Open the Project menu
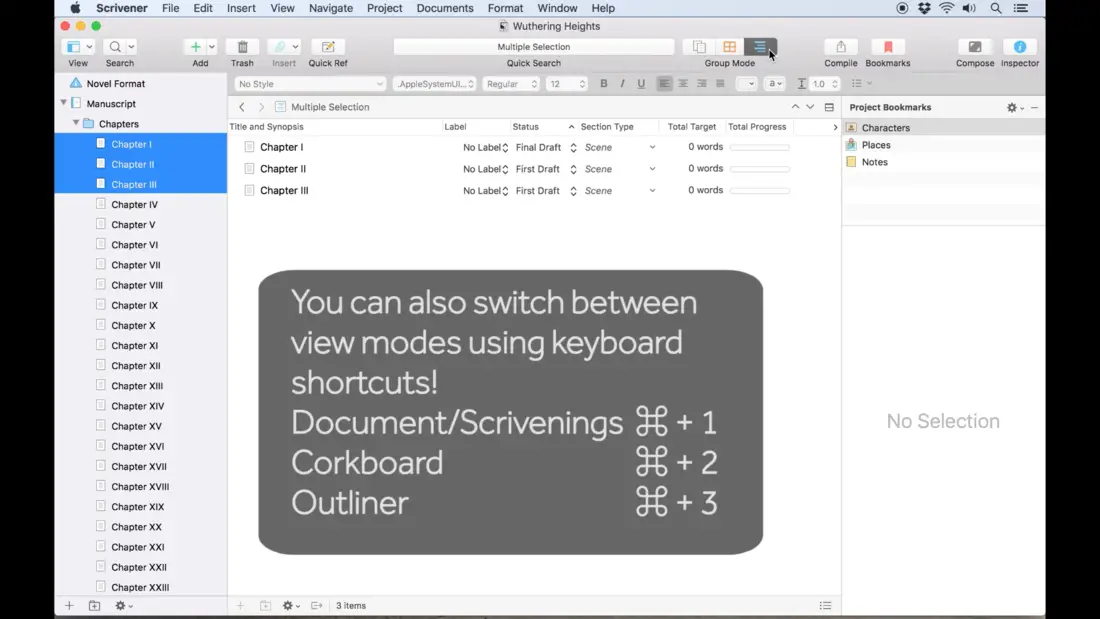This screenshot has width=1100, height=619. click(384, 8)
